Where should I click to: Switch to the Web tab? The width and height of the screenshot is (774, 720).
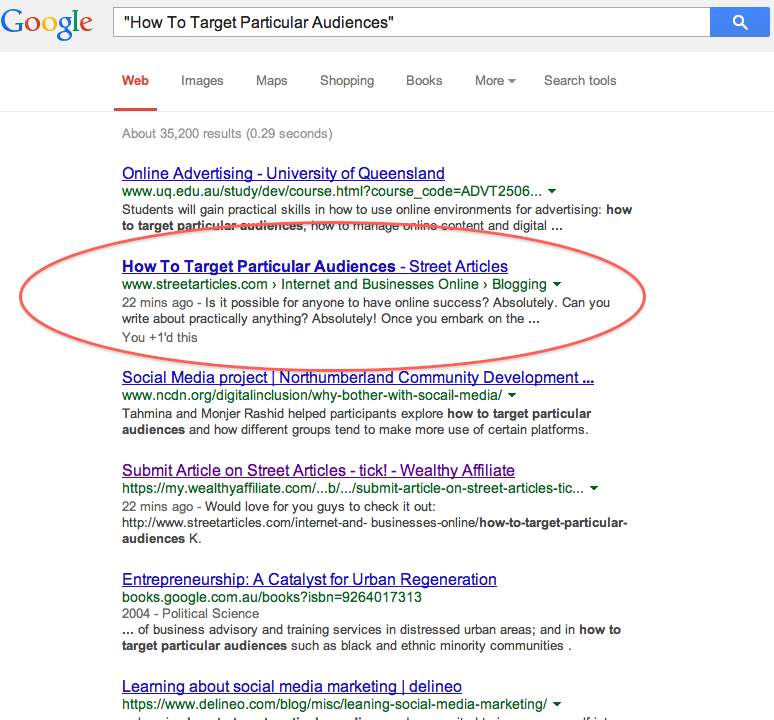tap(135, 80)
